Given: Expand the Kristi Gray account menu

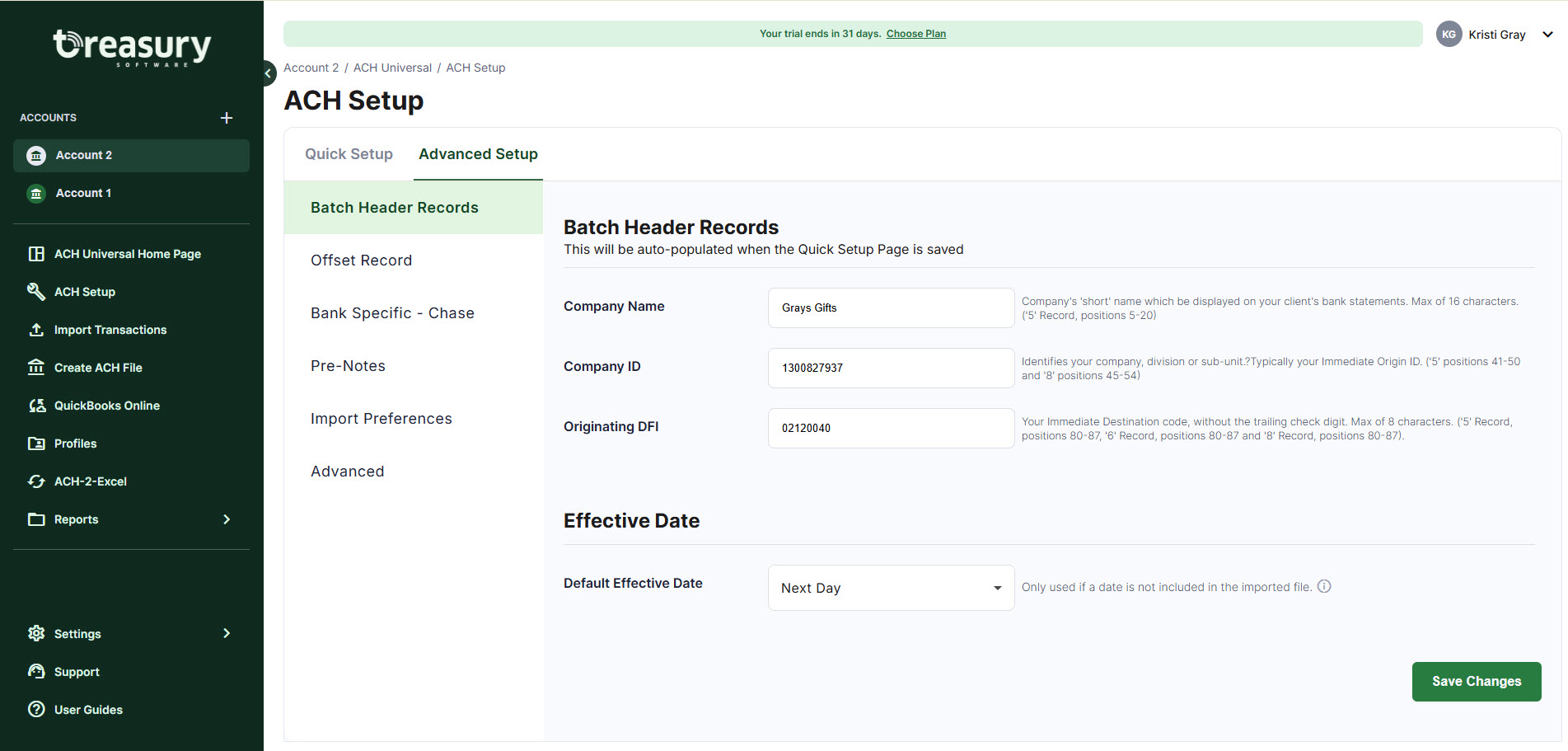Looking at the screenshot, I should [x=1549, y=34].
